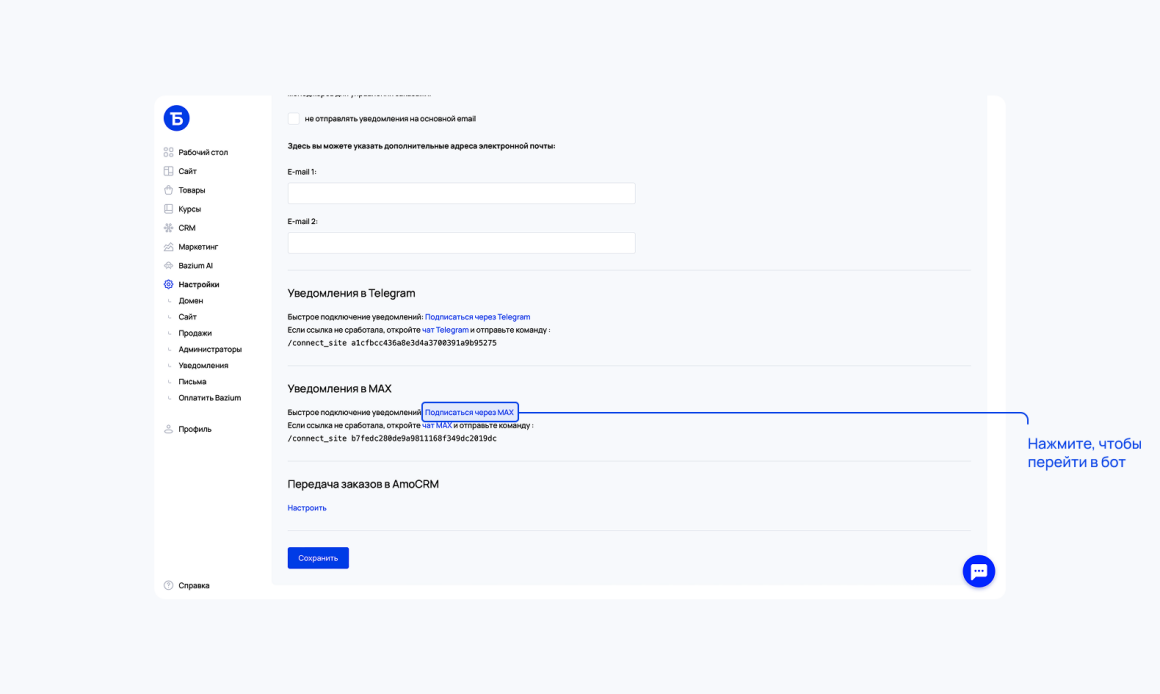Click the Маркетинг chart icon

(x=169, y=246)
